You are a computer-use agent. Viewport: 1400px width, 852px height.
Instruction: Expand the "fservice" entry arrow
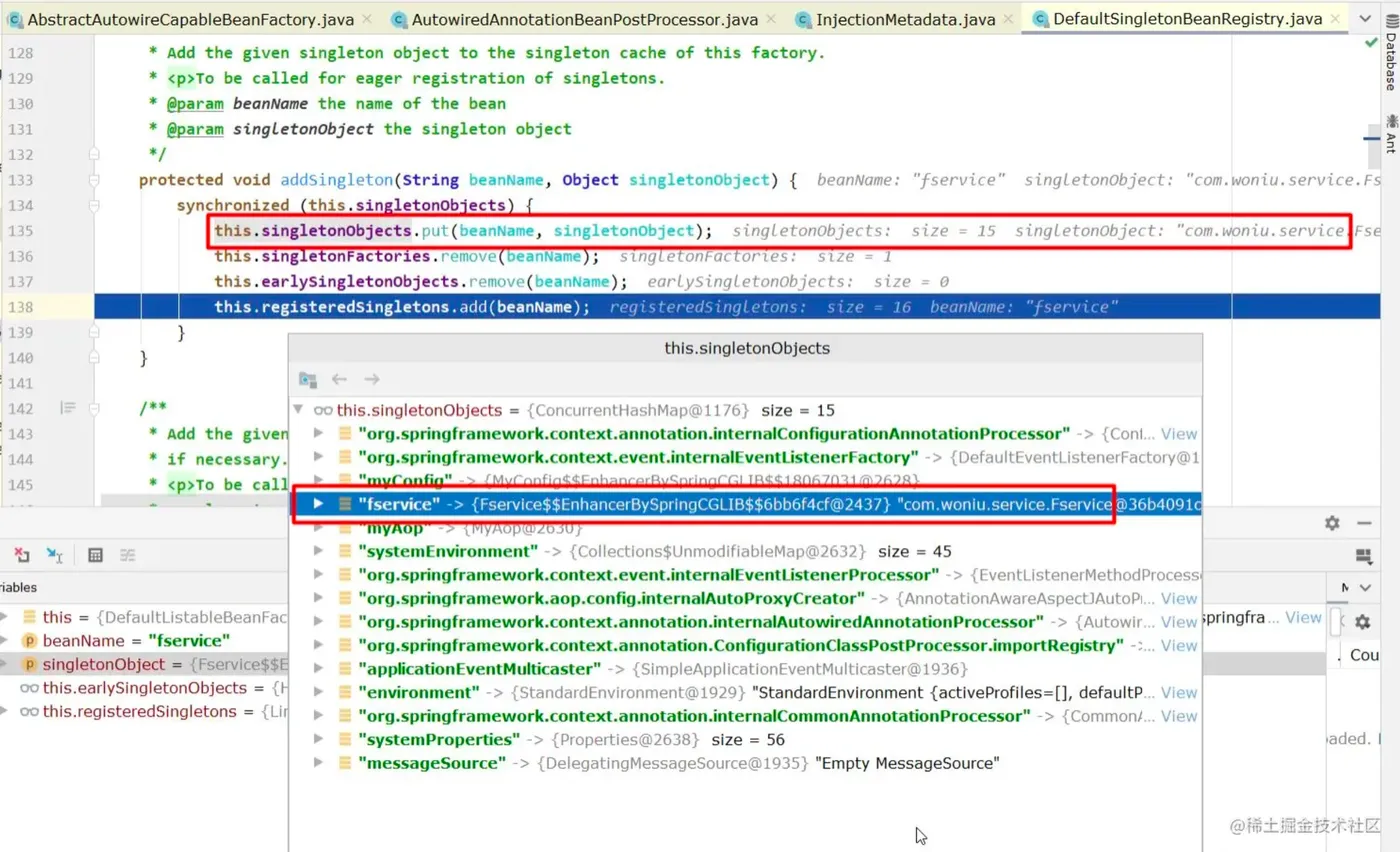[319, 504]
